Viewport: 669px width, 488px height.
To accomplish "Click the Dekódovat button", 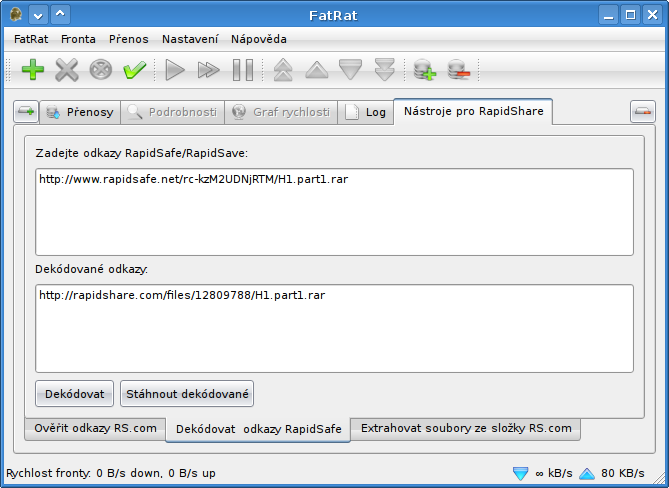I will coord(74,394).
